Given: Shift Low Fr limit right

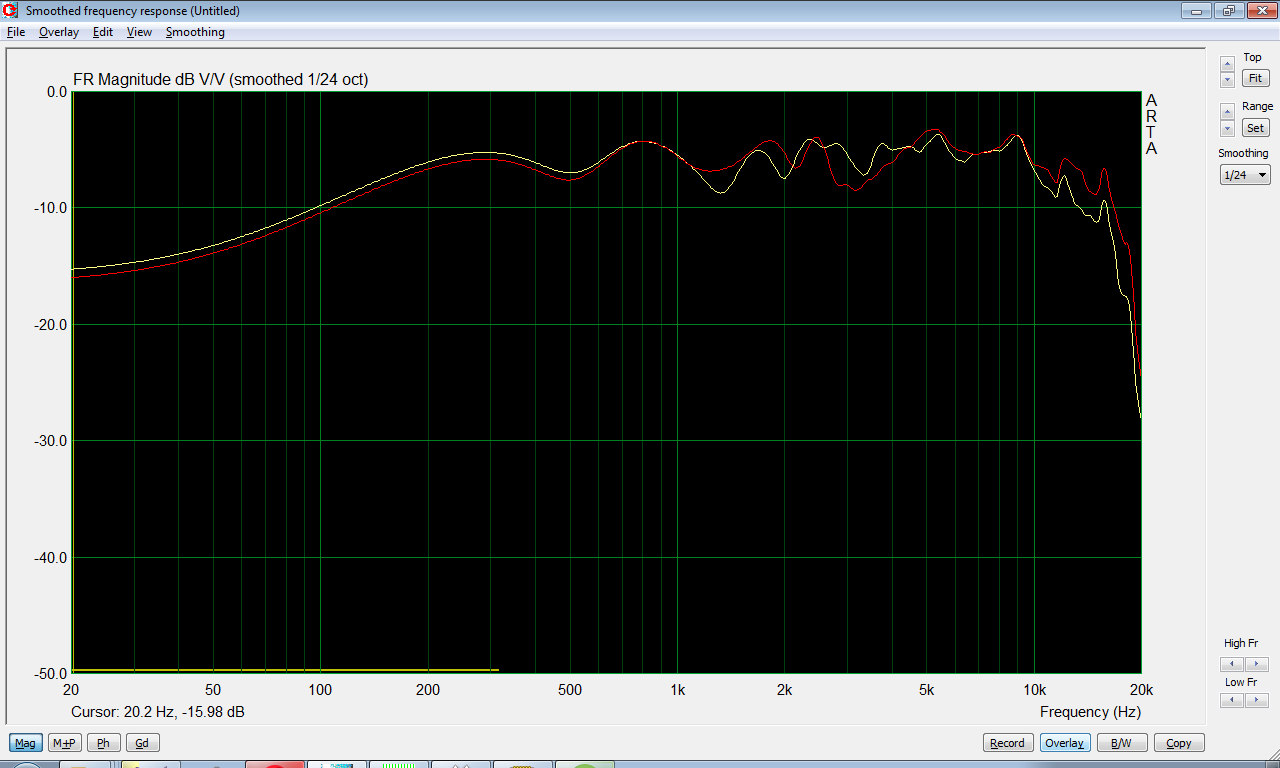Looking at the screenshot, I should click(1257, 700).
